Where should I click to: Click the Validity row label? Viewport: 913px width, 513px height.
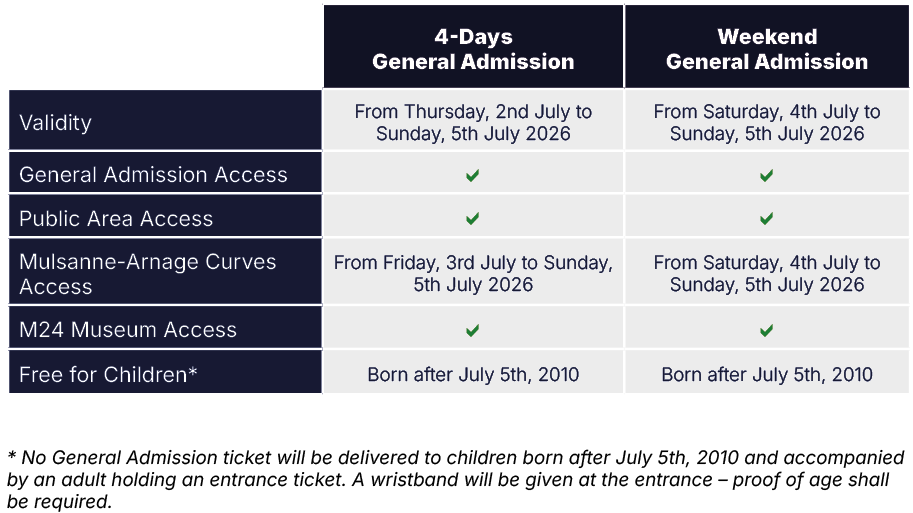pyautogui.click(x=56, y=123)
